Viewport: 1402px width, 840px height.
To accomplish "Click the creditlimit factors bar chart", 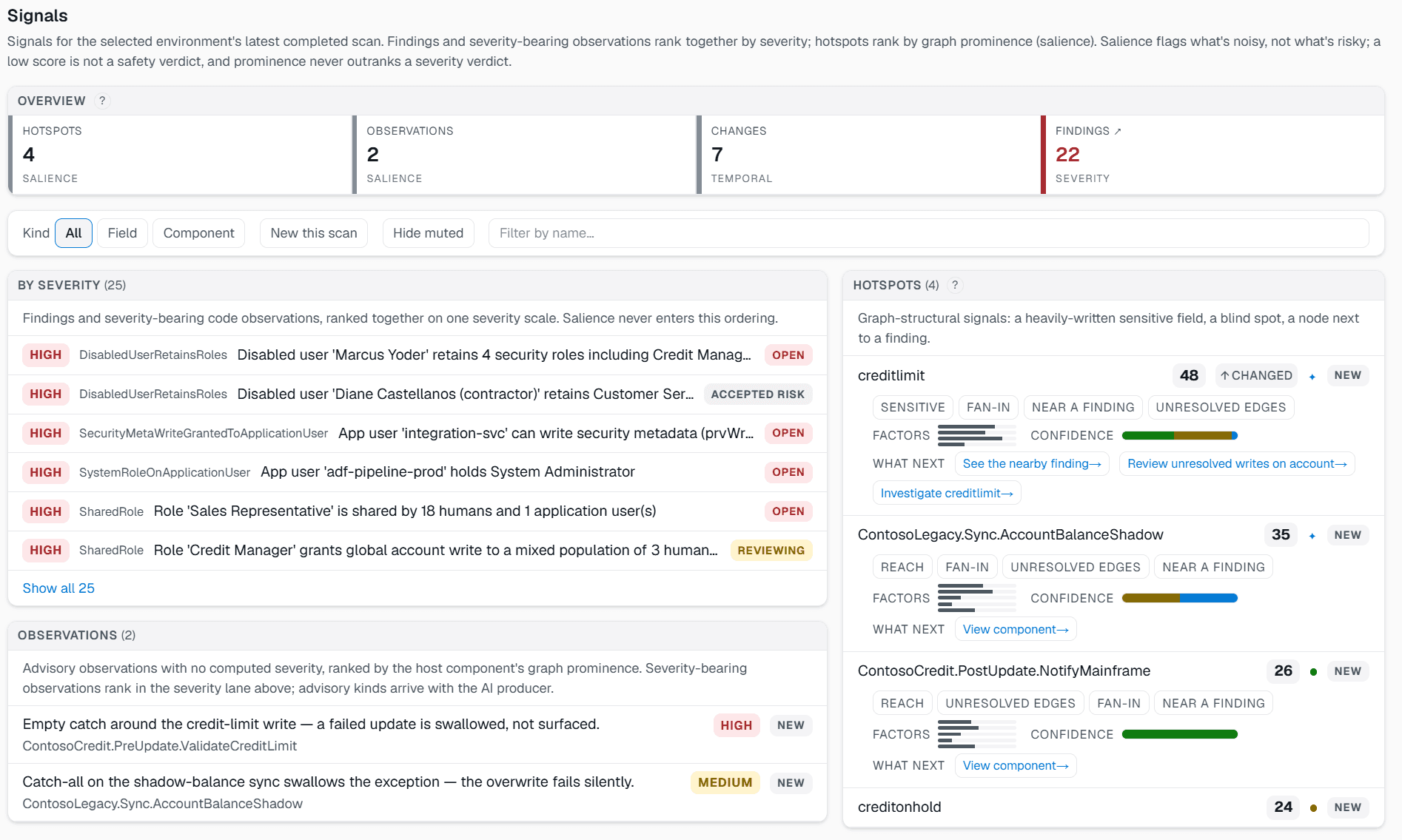I will [976, 436].
